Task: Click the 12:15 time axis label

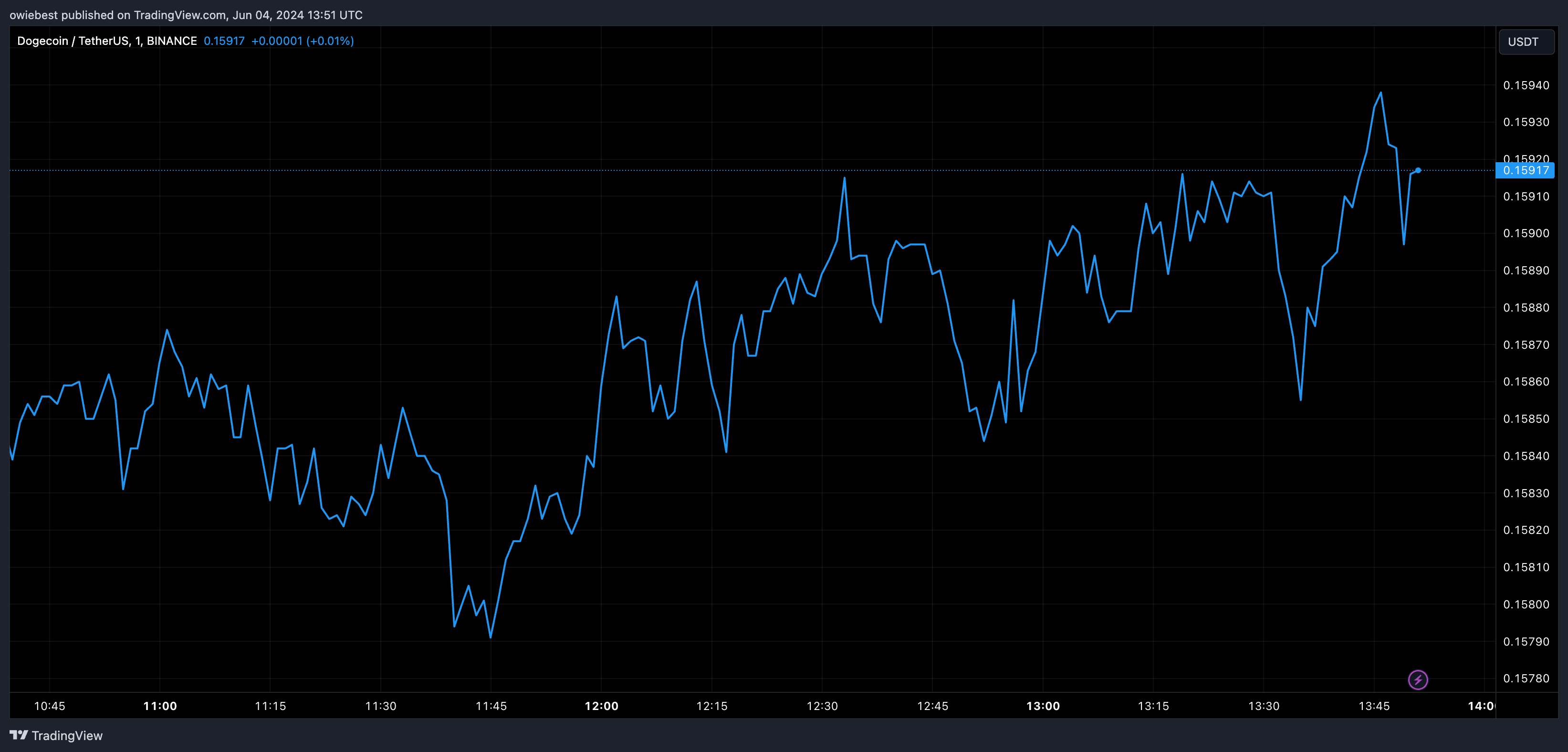Action: coord(711,706)
